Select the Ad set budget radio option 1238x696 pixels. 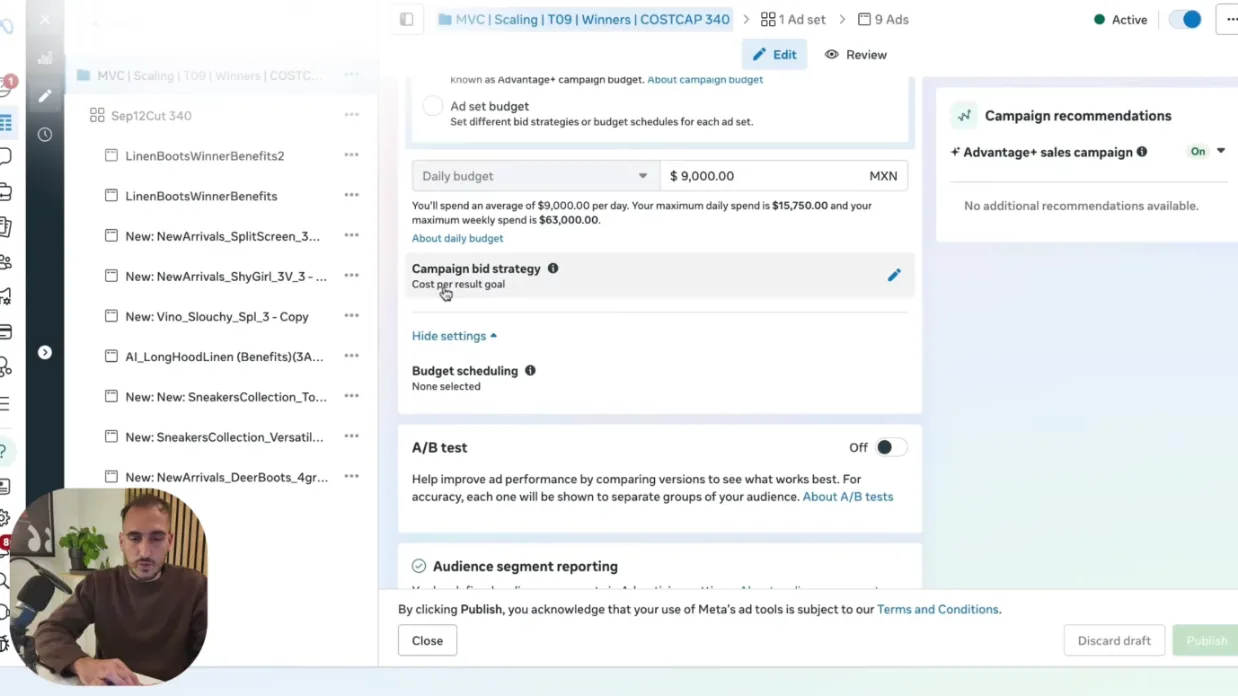coord(432,106)
